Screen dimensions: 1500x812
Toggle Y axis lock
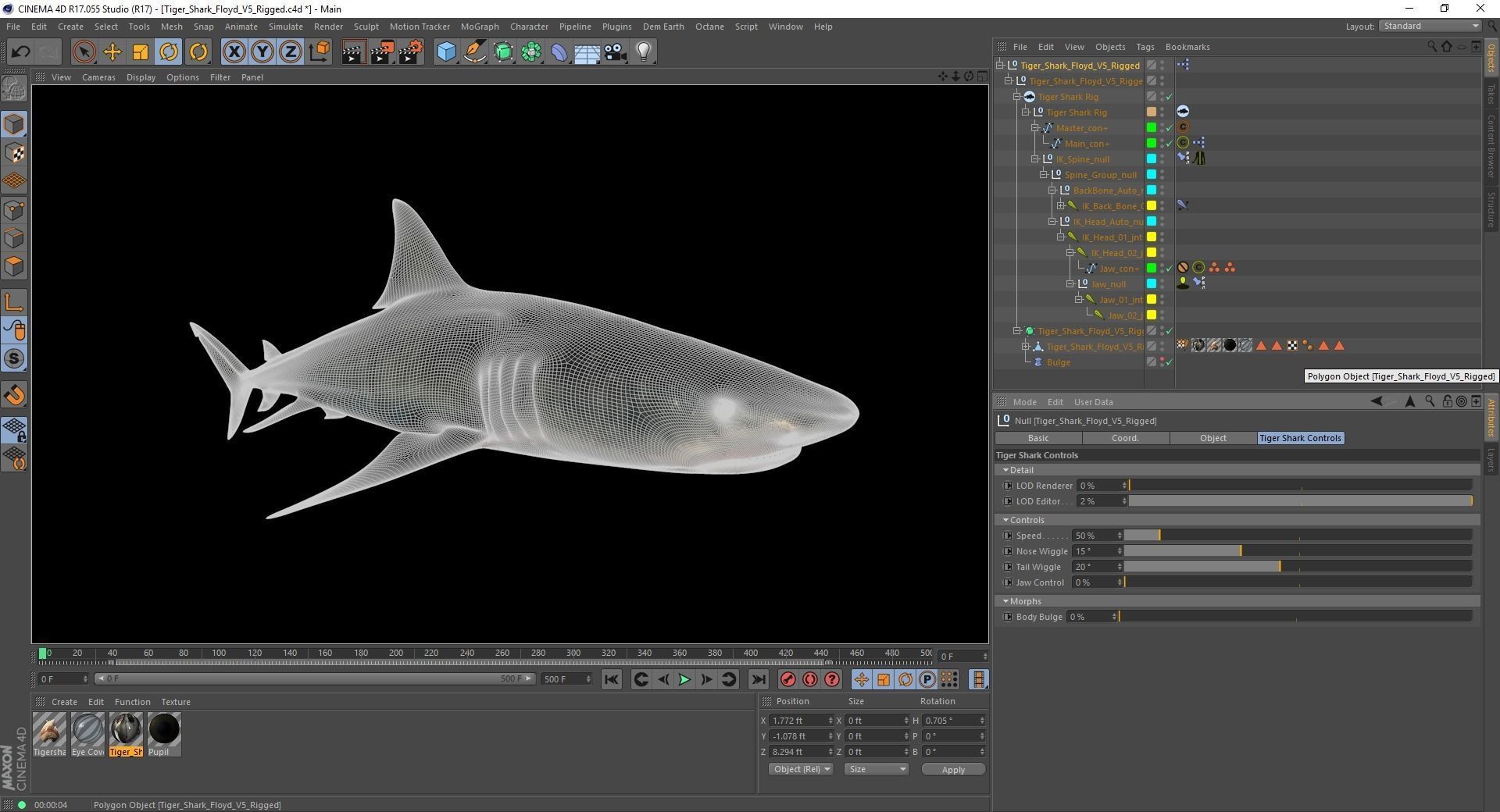click(x=262, y=52)
